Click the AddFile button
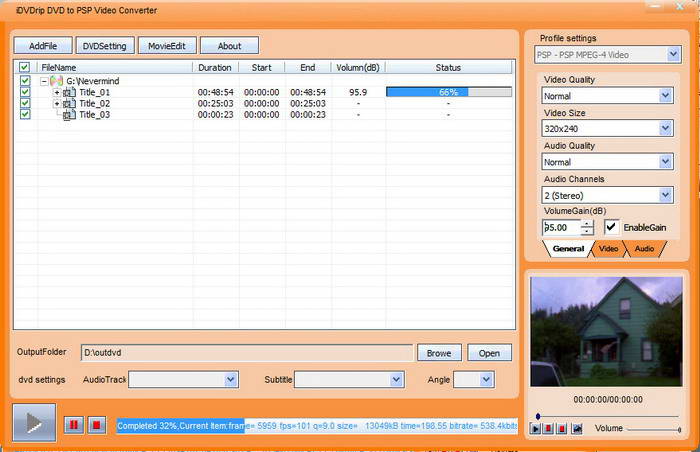The image size is (700, 452). [43, 46]
